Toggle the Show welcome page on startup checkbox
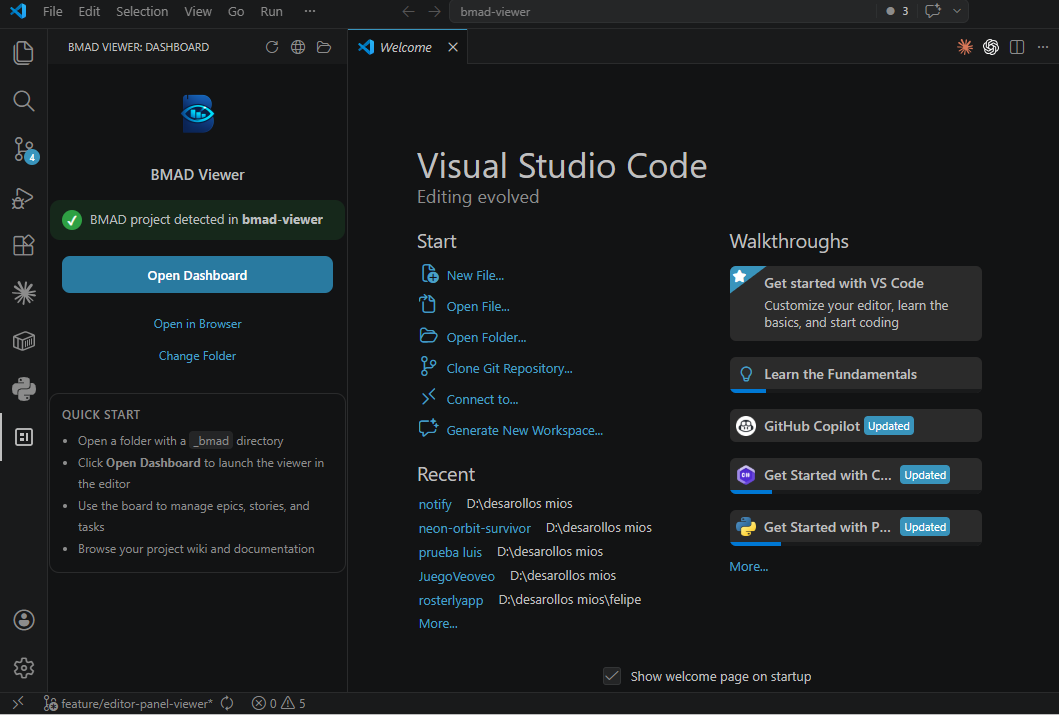The height and width of the screenshot is (715, 1059). (x=611, y=675)
